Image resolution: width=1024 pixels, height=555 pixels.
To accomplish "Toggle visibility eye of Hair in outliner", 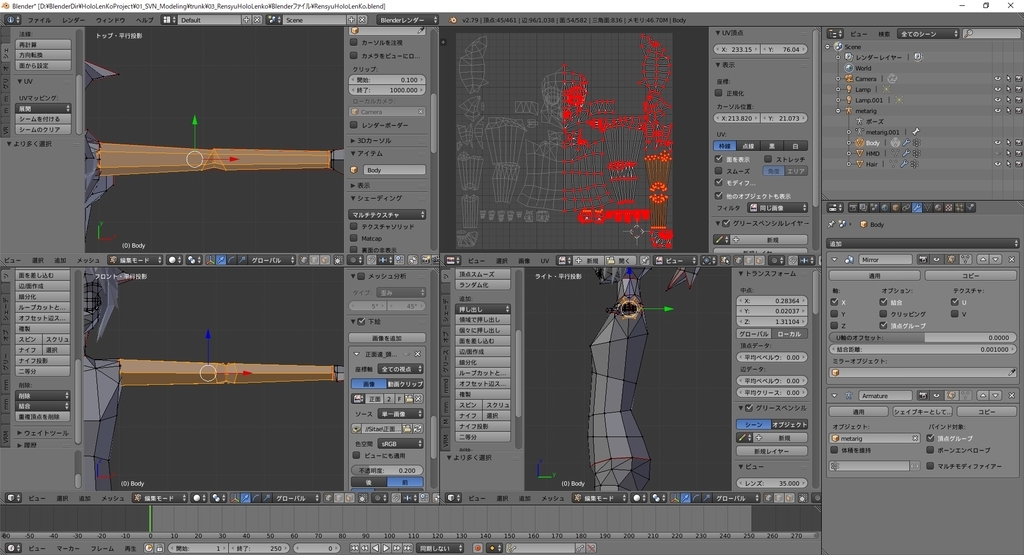I will tap(997, 164).
